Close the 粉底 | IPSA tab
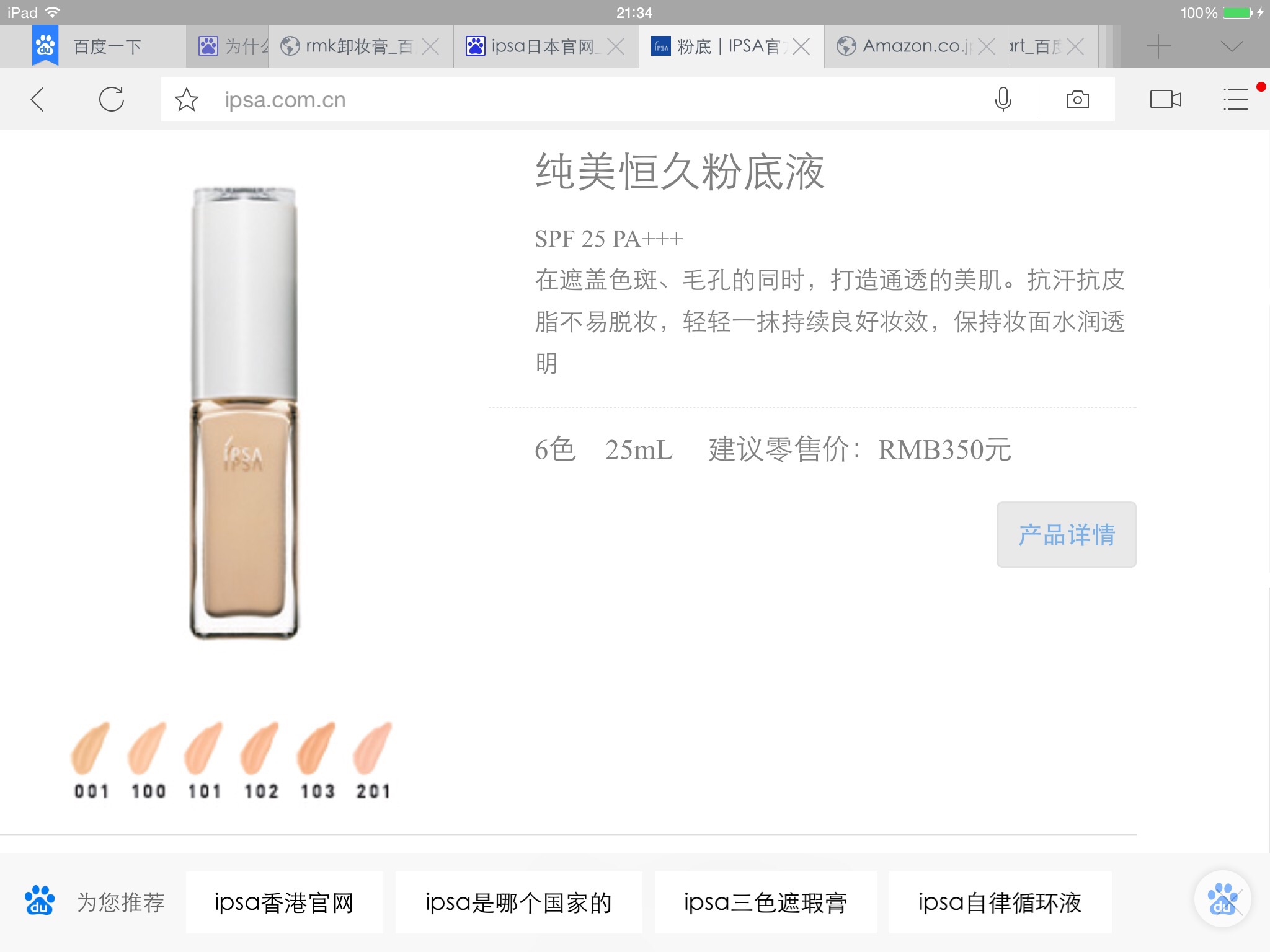The height and width of the screenshot is (952, 1270). (x=801, y=46)
